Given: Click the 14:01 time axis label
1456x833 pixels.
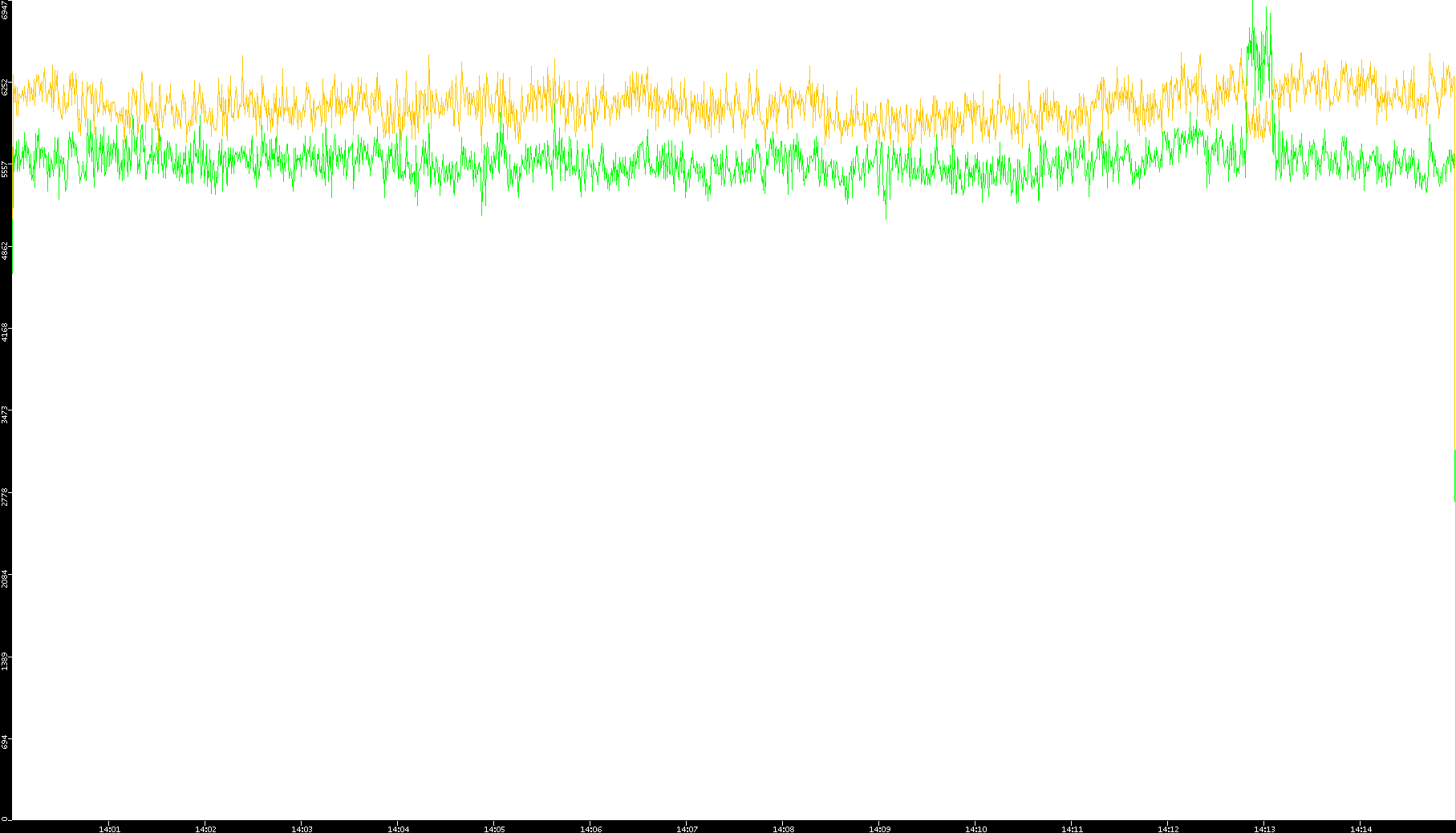Looking at the screenshot, I should click(109, 829).
